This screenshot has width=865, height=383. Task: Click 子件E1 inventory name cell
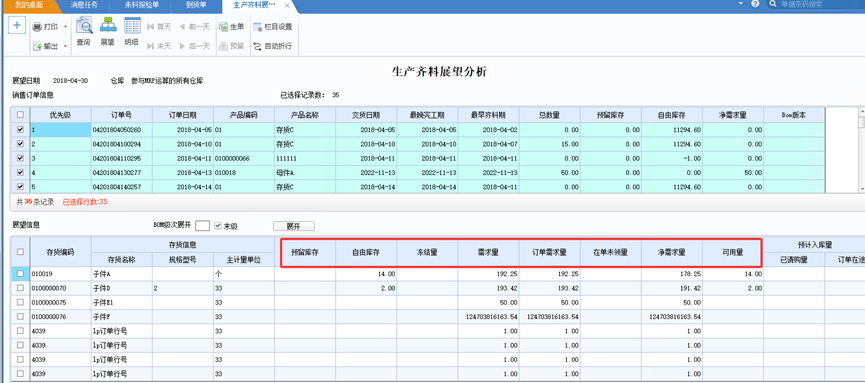click(122, 302)
